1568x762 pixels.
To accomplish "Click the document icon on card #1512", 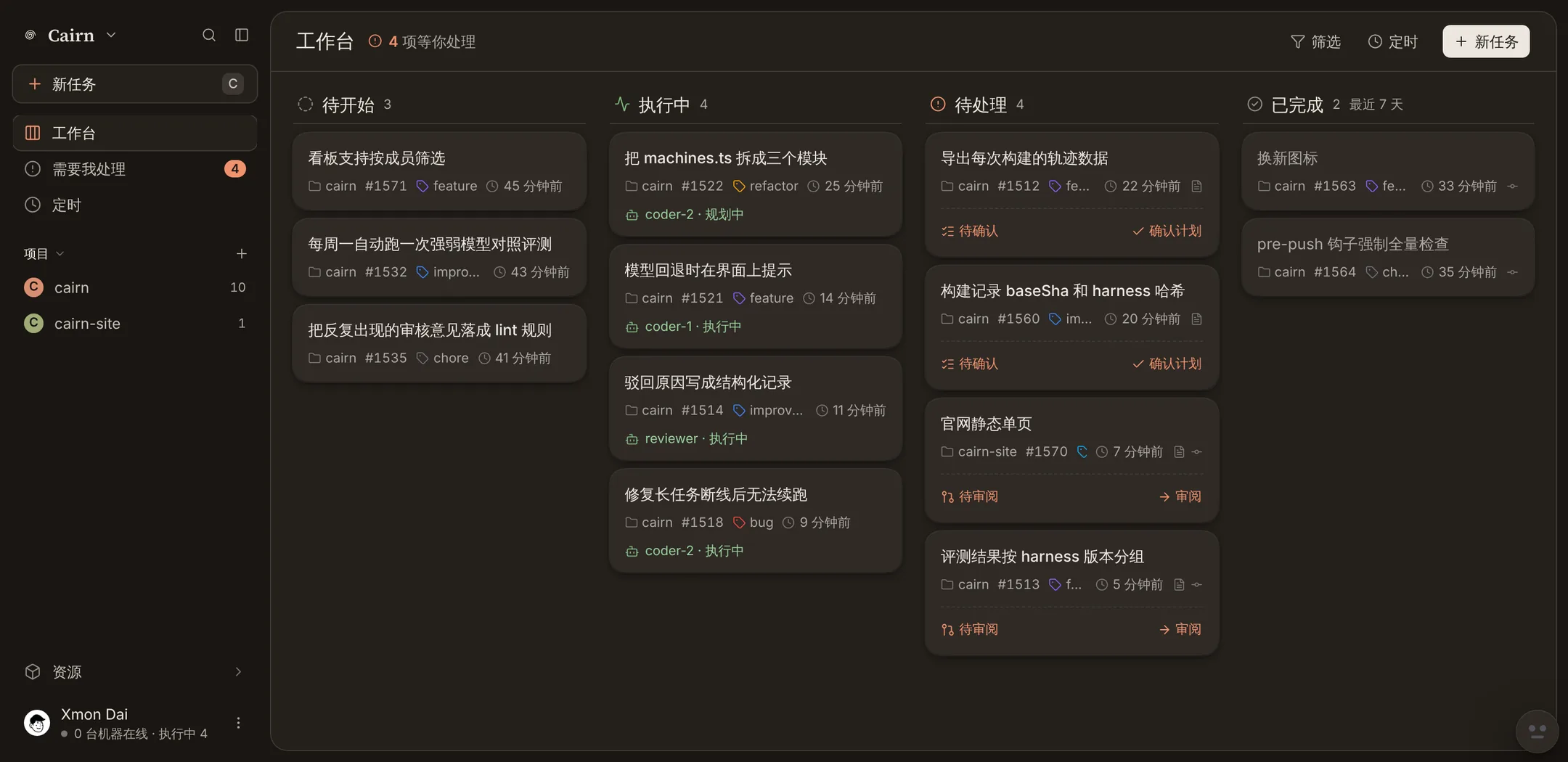I will (1196, 187).
